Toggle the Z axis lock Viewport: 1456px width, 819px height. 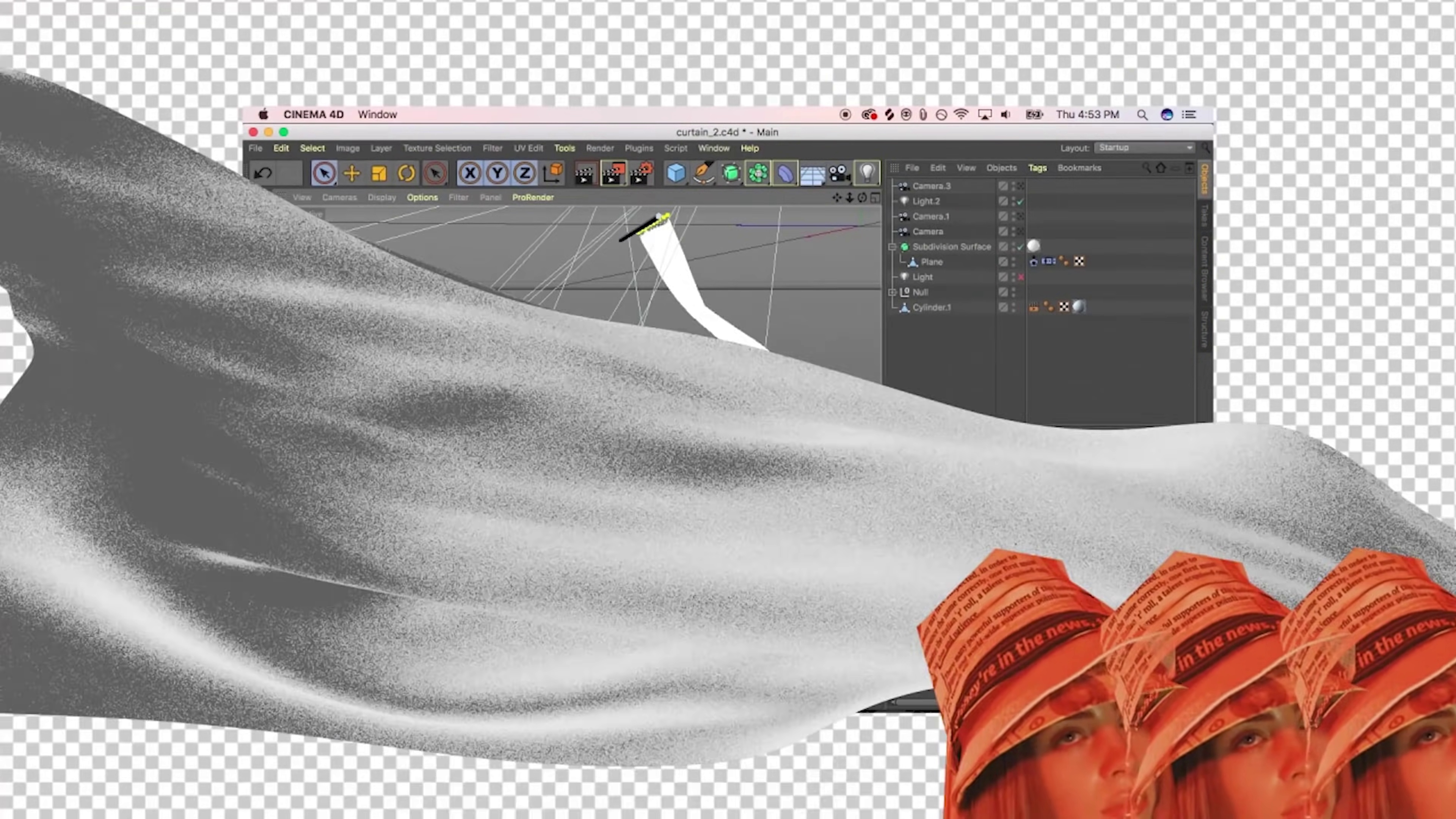click(x=524, y=174)
